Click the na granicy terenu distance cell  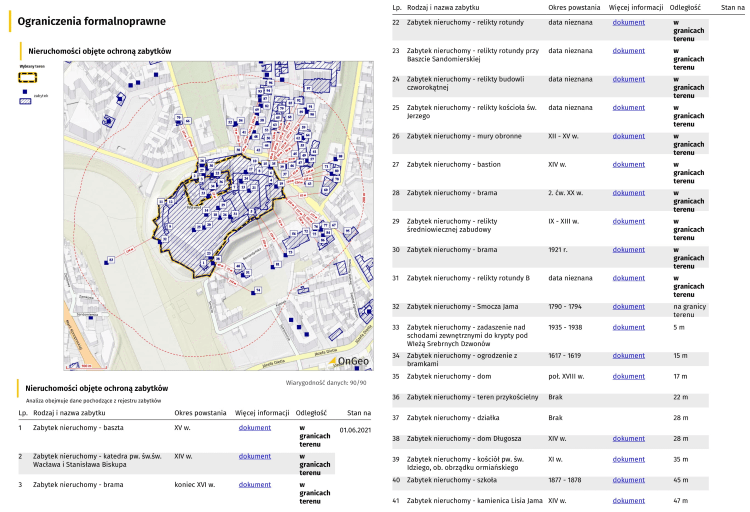[690, 311]
